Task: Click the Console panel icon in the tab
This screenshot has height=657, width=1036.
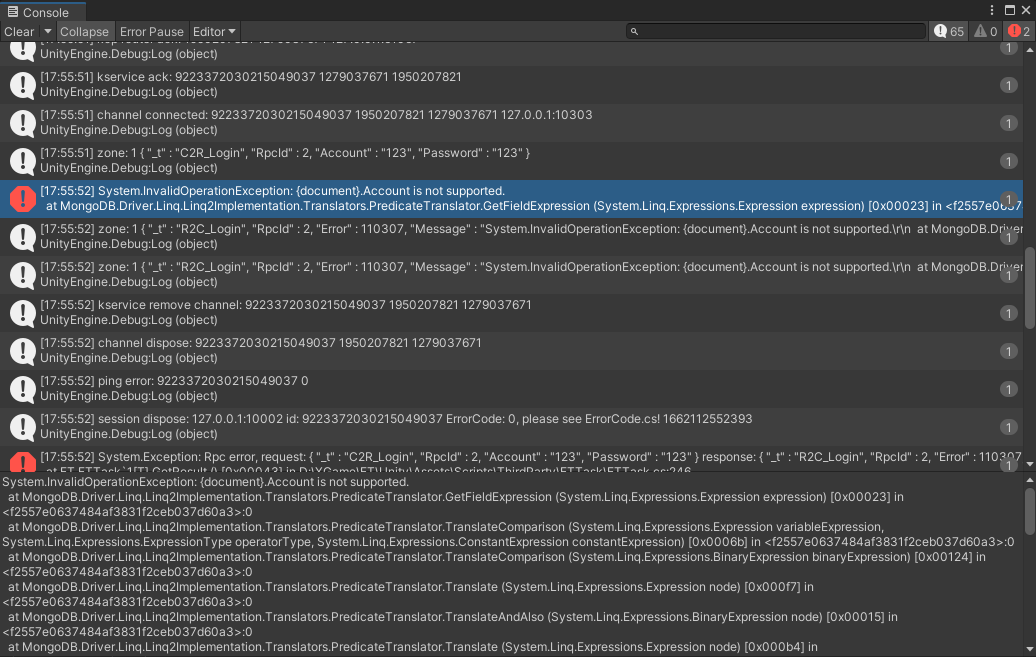Action: point(13,12)
